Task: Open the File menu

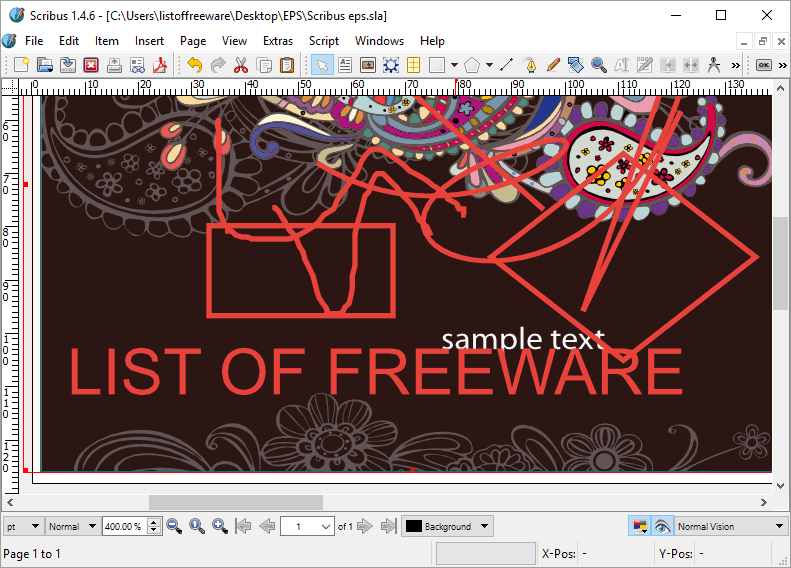Action: (34, 41)
